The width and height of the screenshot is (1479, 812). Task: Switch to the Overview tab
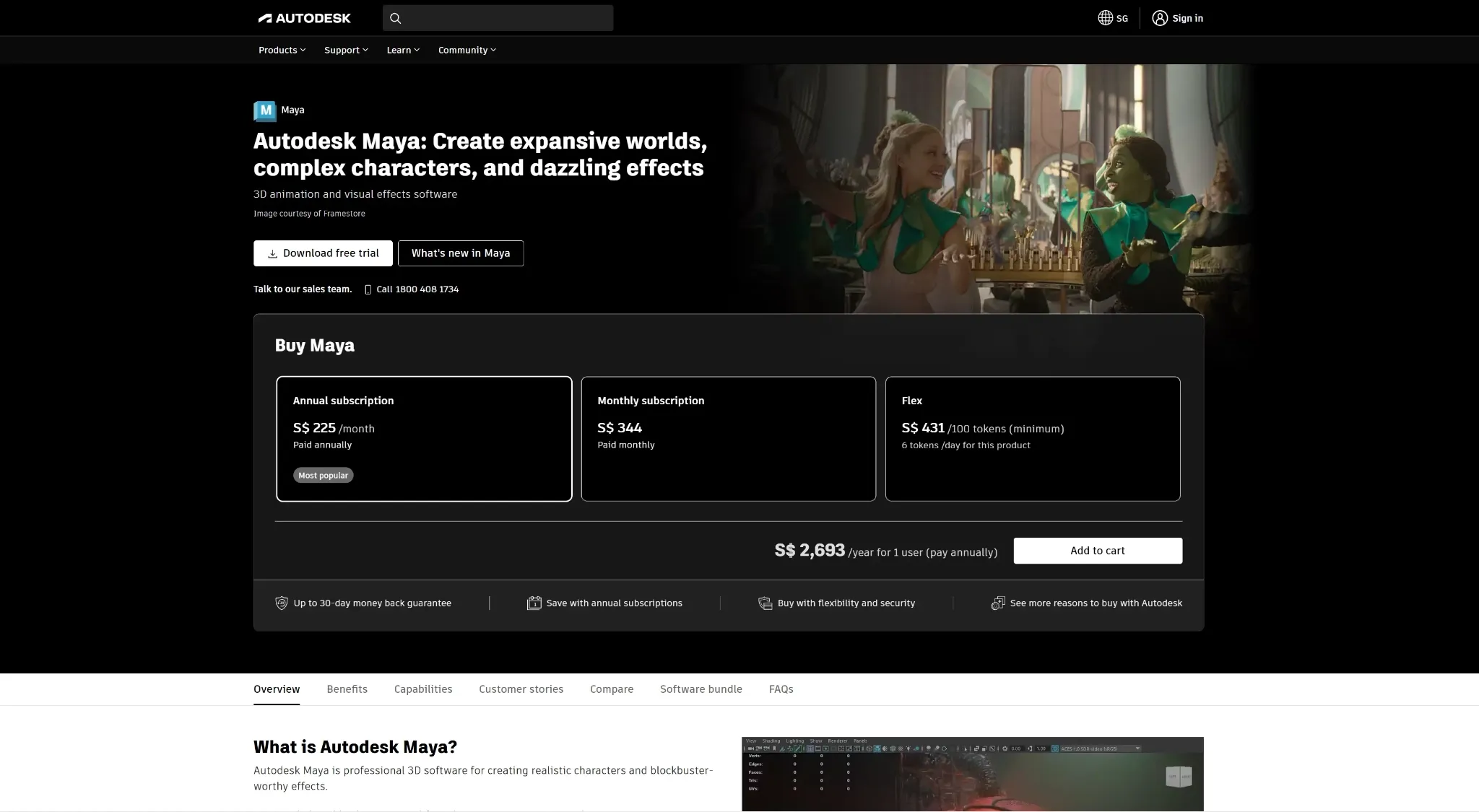[277, 689]
